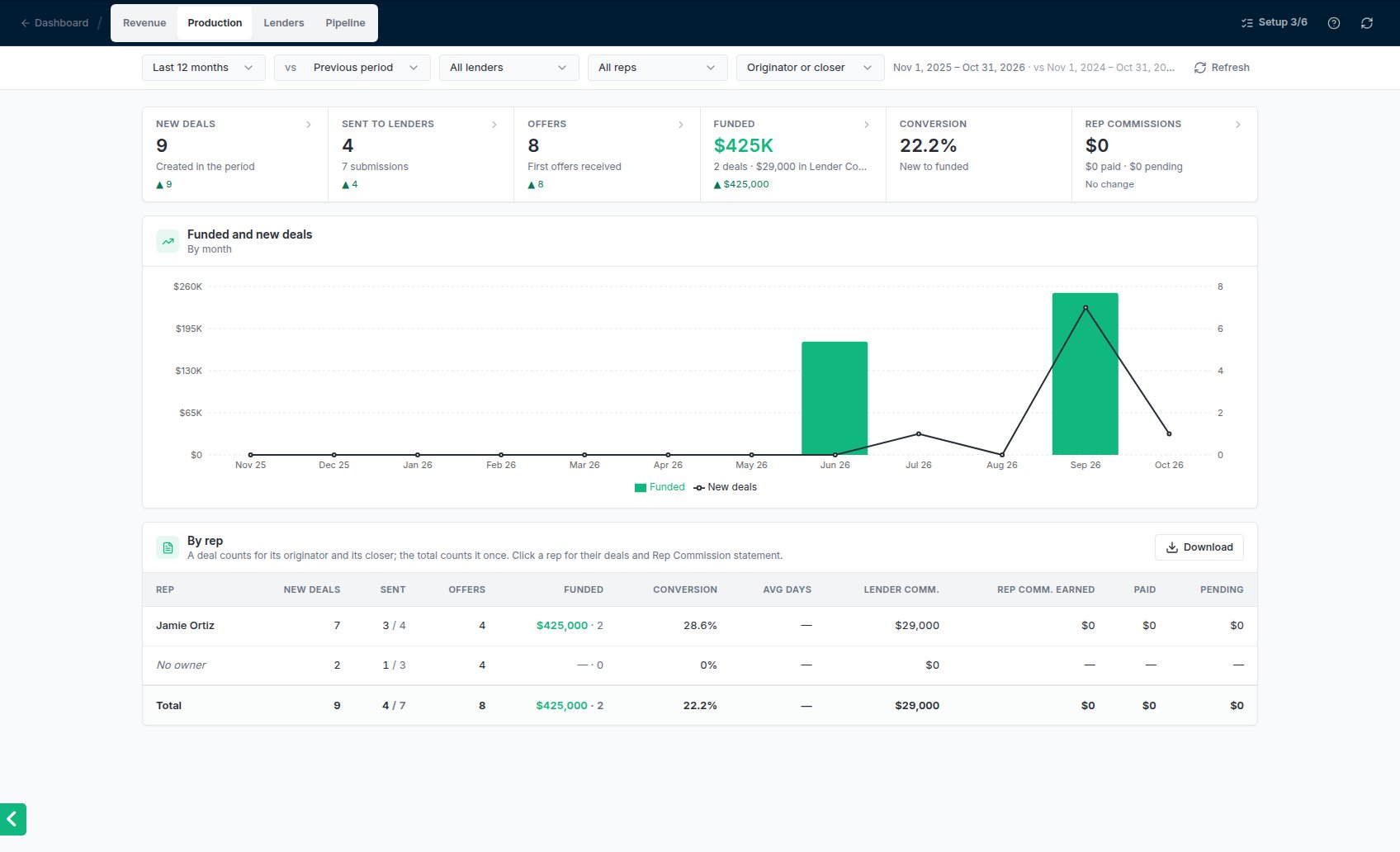Image resolution: width=1400 pixels, height=852 pixels.
Task: Toggle the Funded legend series
Action: click(660, 487)
